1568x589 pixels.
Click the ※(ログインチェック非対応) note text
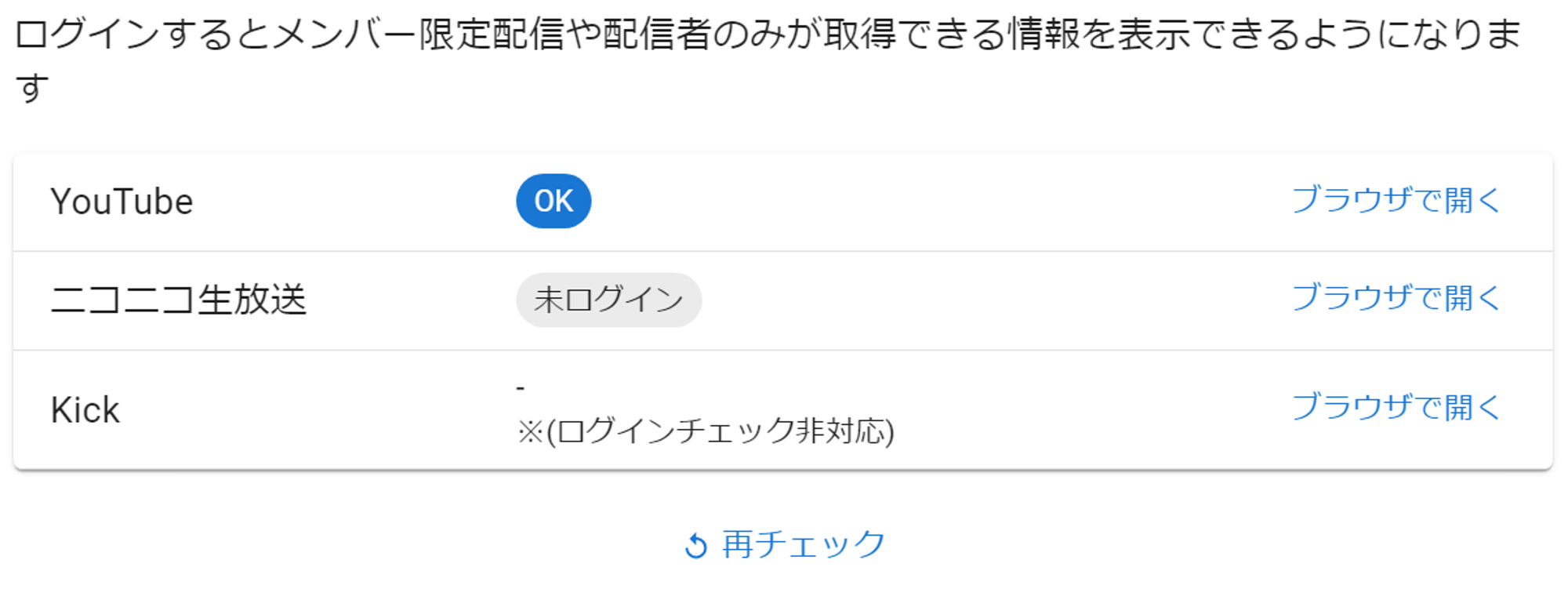coord(706,431)
